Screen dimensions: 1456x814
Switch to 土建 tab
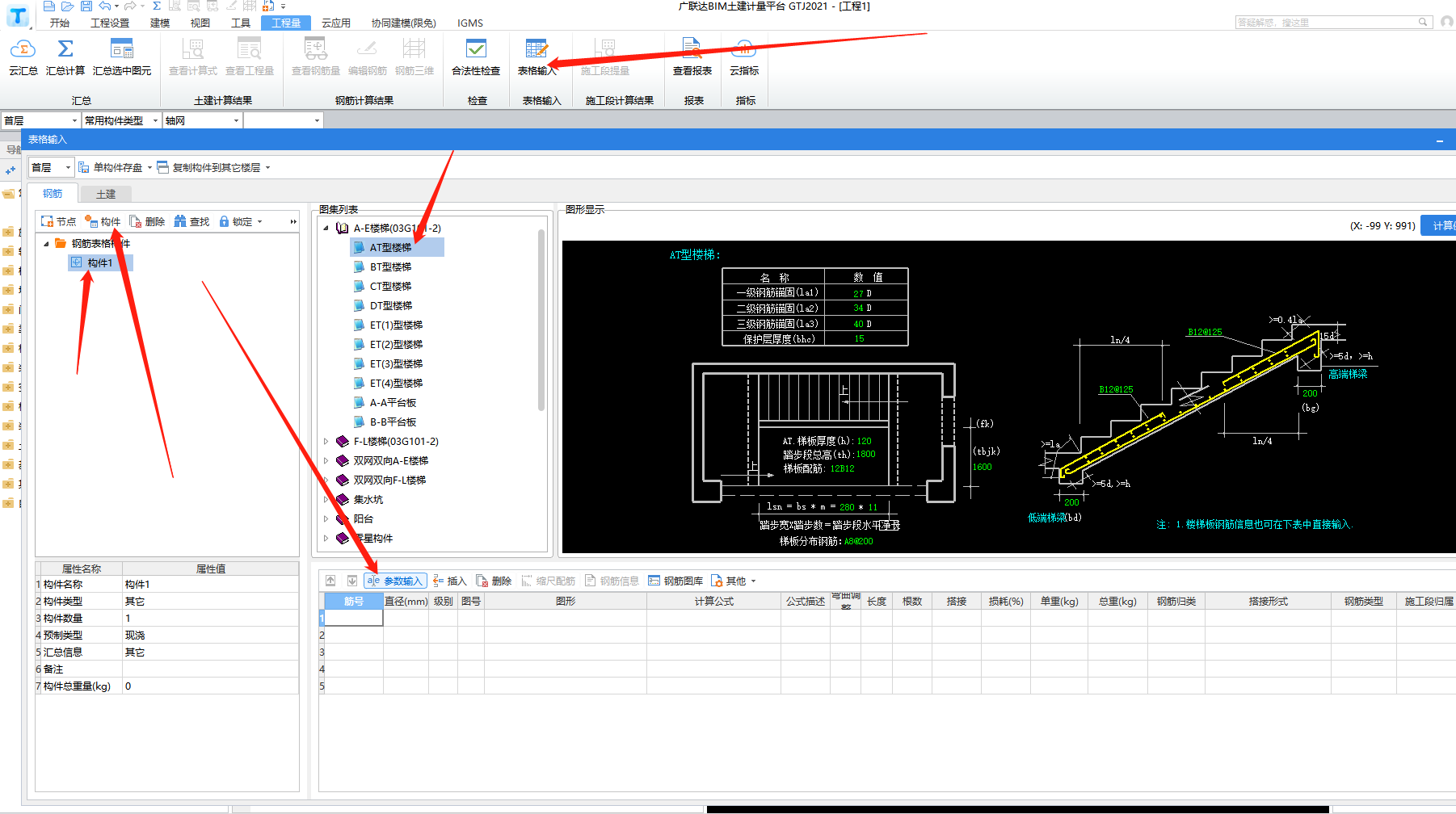pos(106,194)
